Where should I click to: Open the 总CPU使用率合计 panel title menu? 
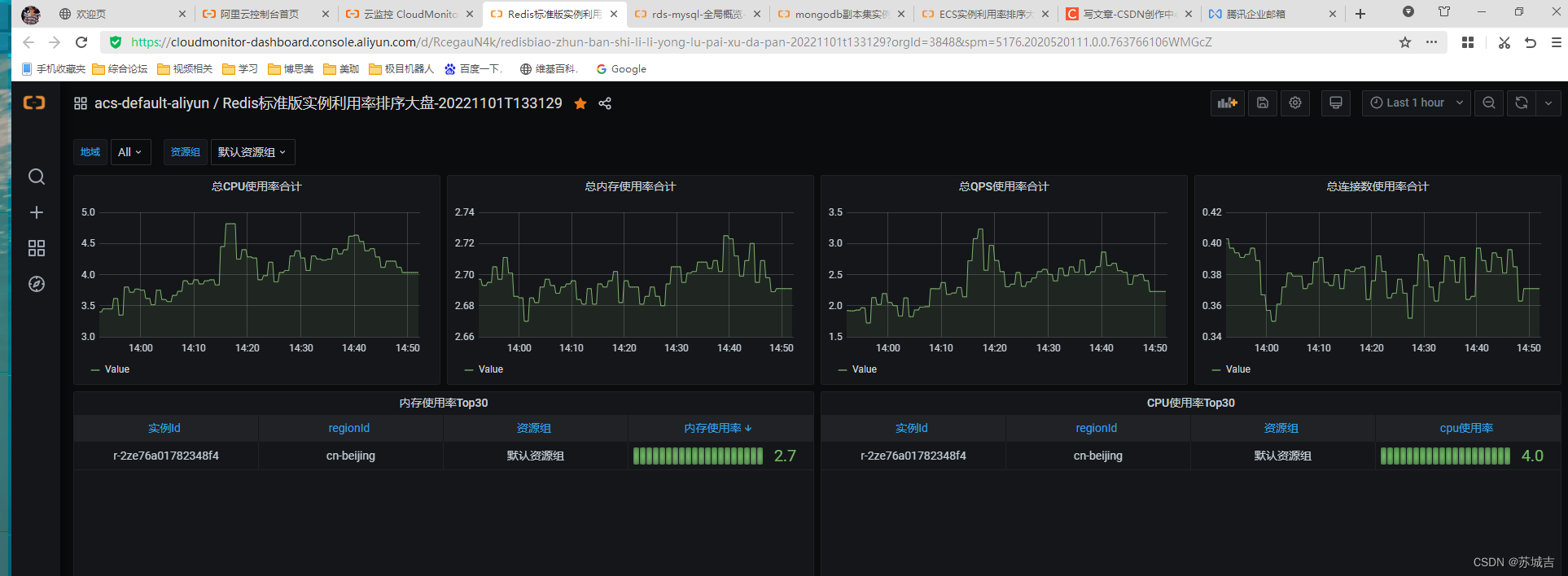[256, 186]
